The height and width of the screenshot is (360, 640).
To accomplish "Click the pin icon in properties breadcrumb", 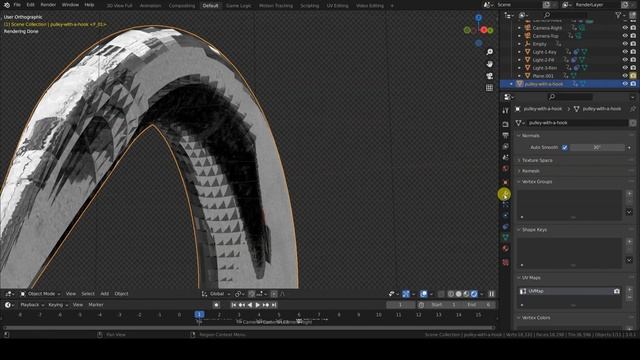I will click(x=633, y=109).
